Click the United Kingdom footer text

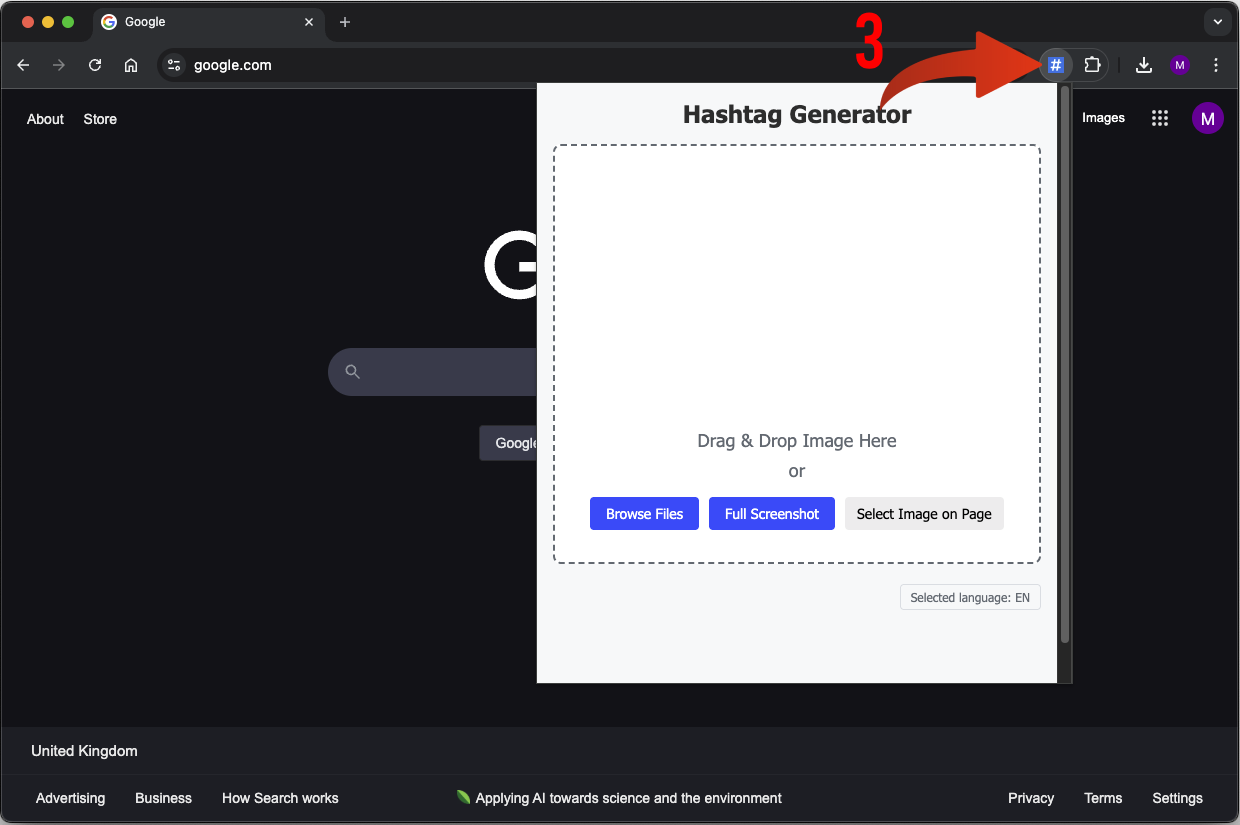click(84, 751)
